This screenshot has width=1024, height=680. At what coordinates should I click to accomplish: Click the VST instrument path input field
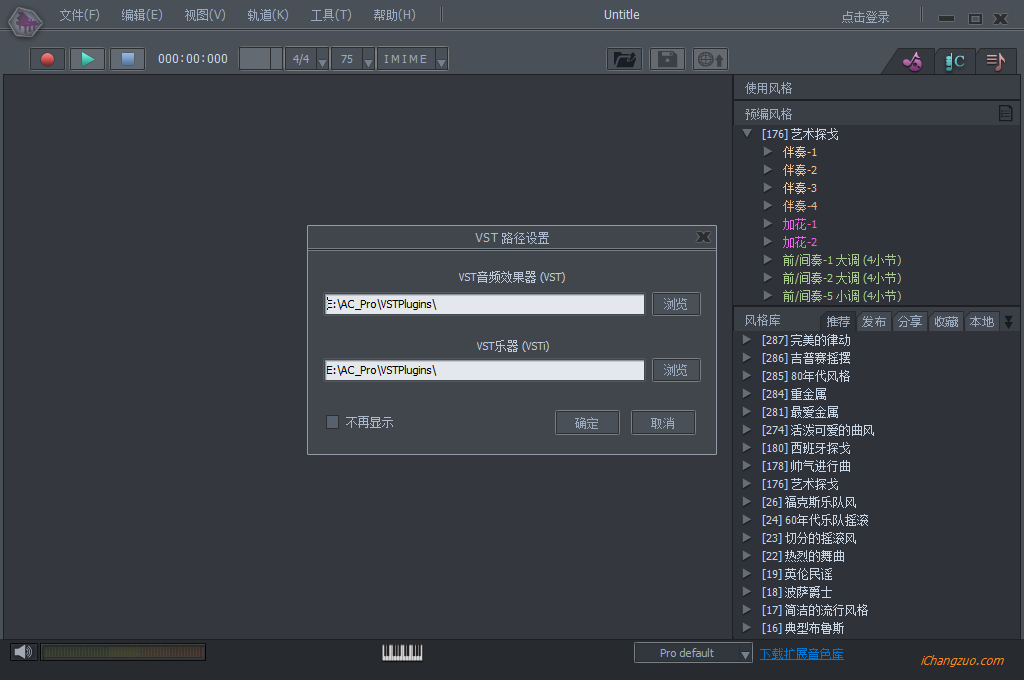point(484,369)
